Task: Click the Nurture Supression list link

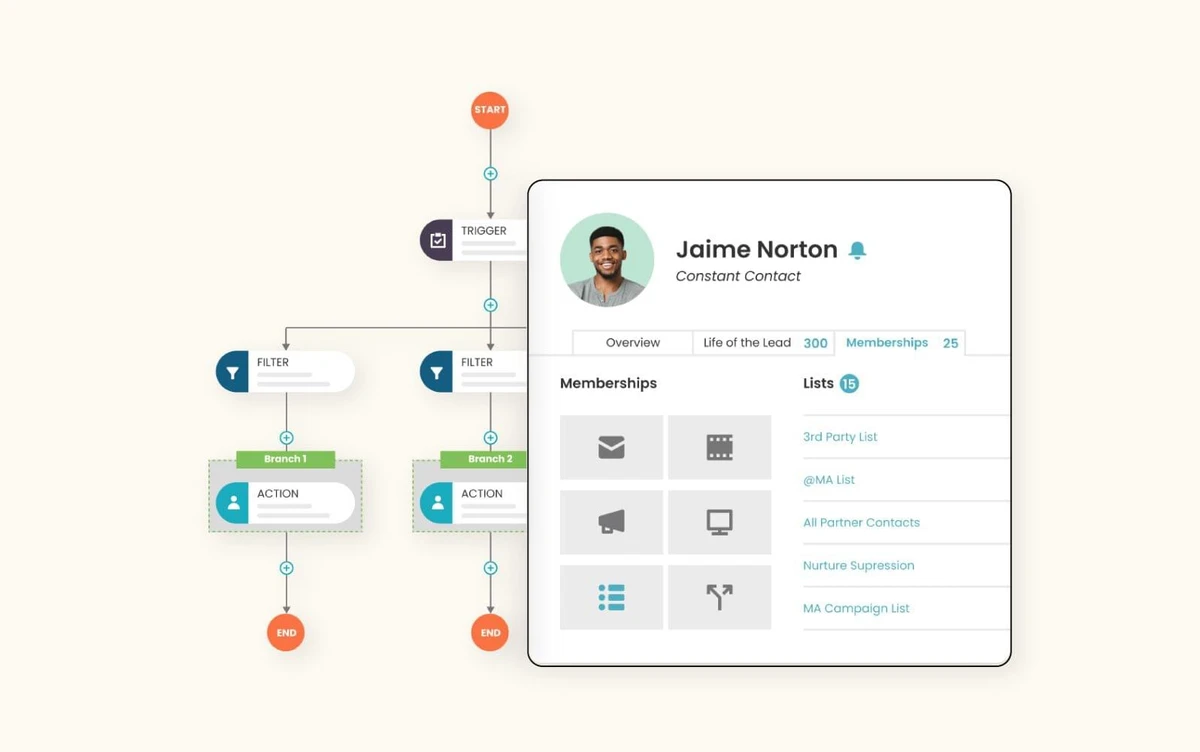Action: 858,566
